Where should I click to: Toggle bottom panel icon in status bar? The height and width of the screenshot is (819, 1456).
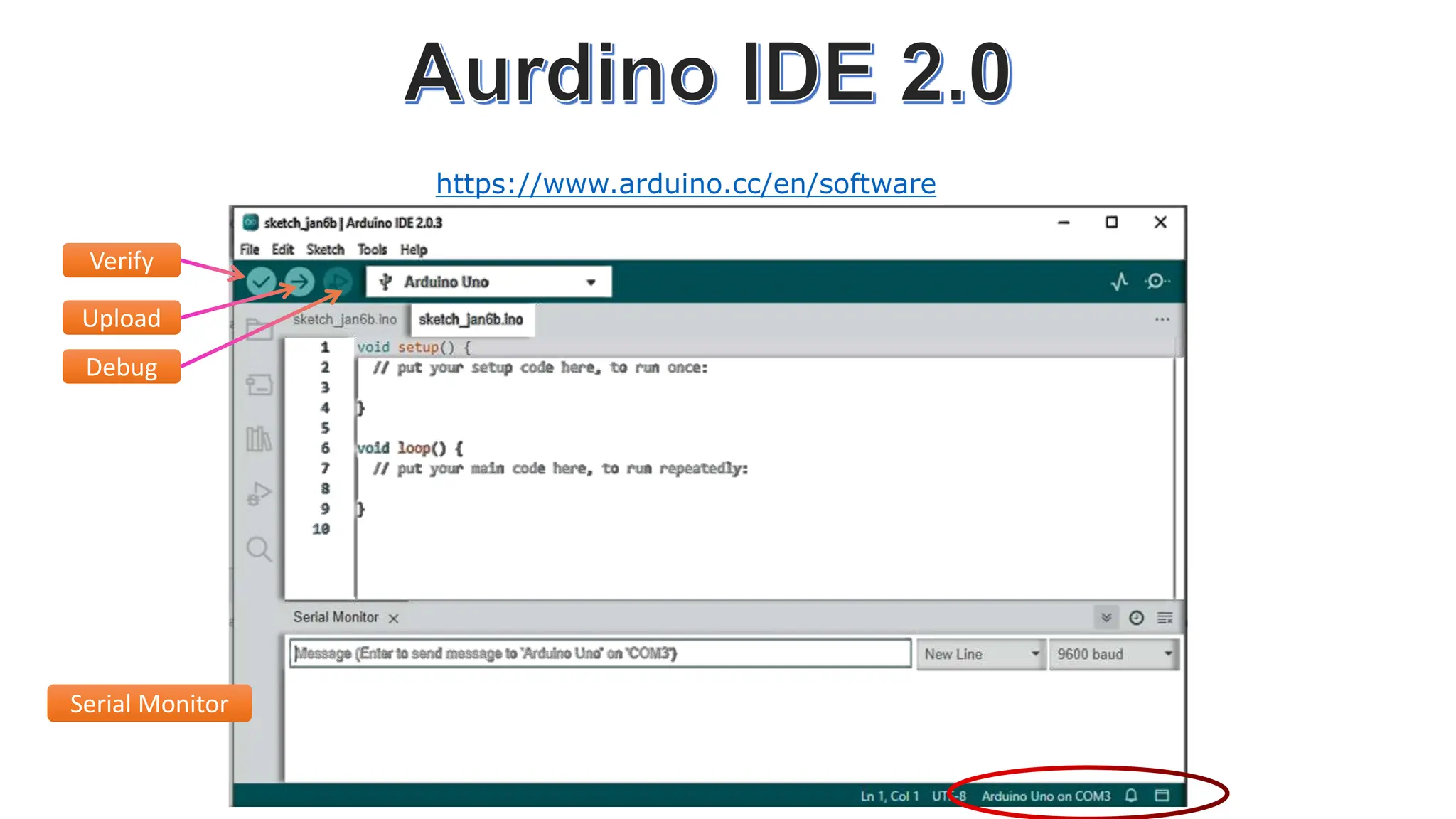pyautogui.click(x=1162, y=796)
